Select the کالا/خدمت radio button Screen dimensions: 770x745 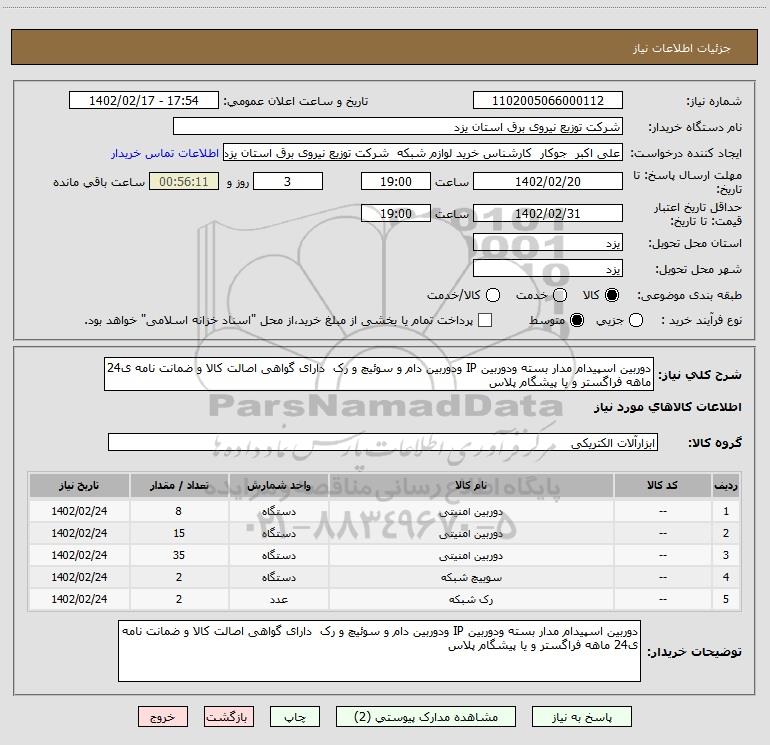pyautogui.click(x=493, y=295)
